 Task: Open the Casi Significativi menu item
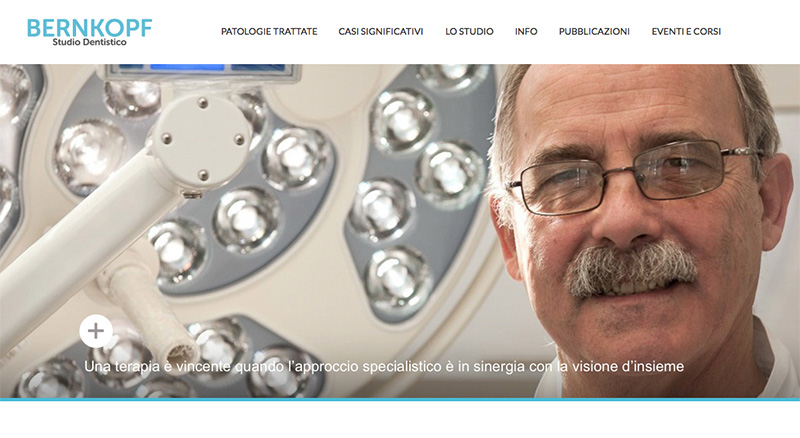(381, 32)
